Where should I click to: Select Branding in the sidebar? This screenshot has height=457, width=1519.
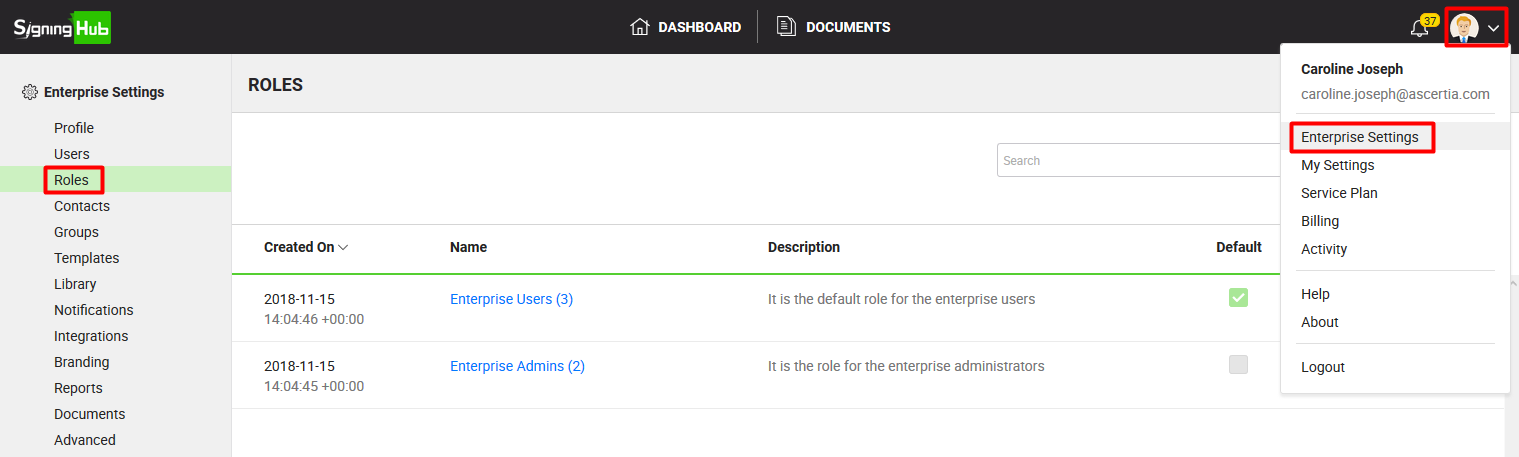[82, 362]
